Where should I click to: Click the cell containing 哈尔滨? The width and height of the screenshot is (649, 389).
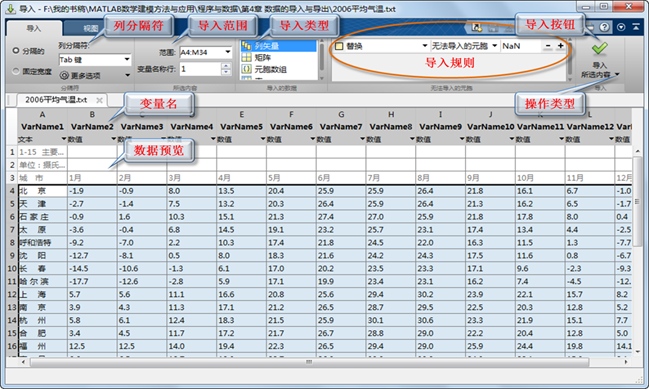(43, 281)
